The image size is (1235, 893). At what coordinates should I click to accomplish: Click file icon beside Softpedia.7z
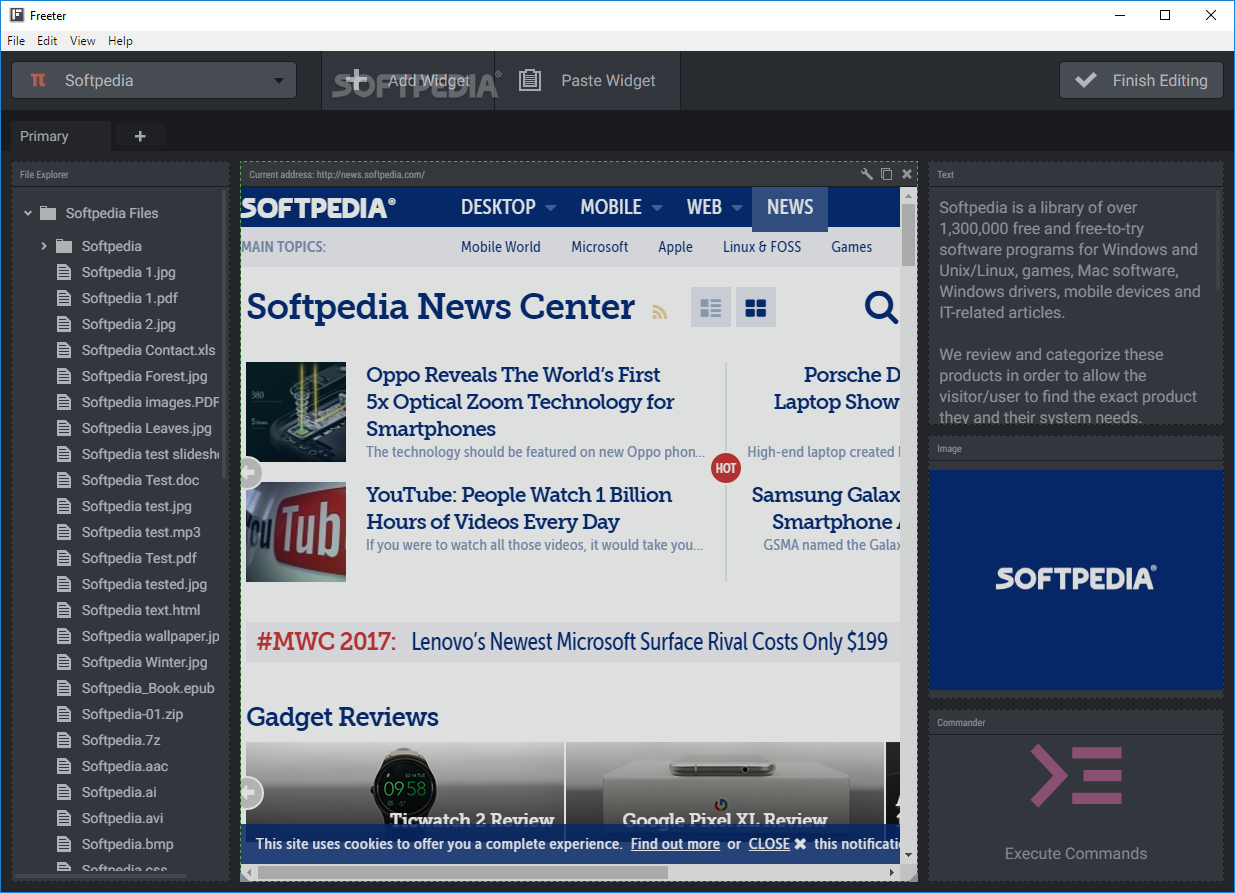click(x=64, y=740)
